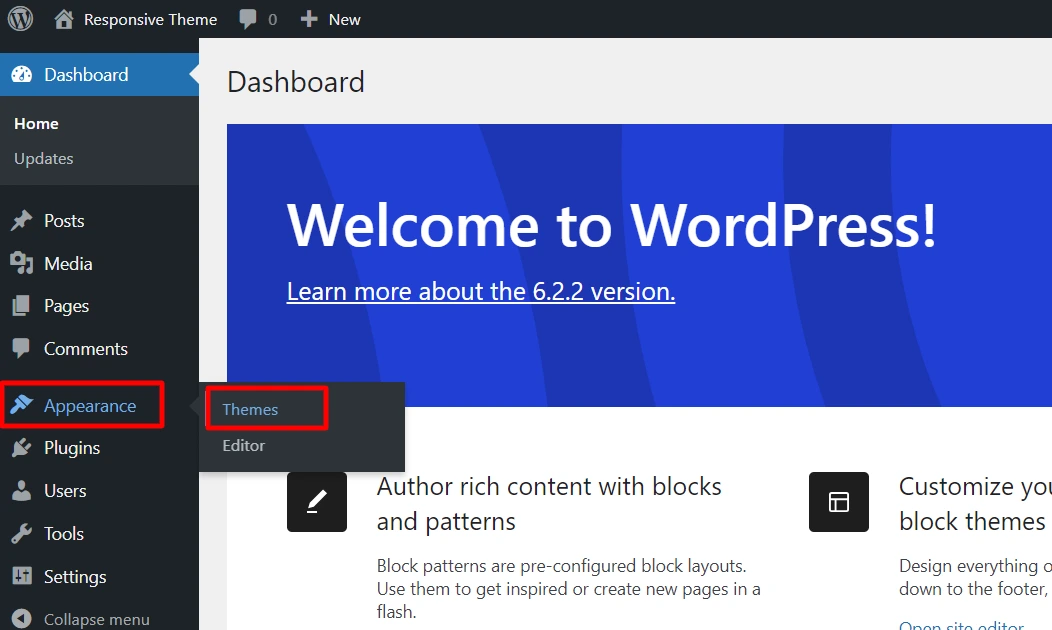
Task: Click the Users person icon
Action: pos(21,490)
